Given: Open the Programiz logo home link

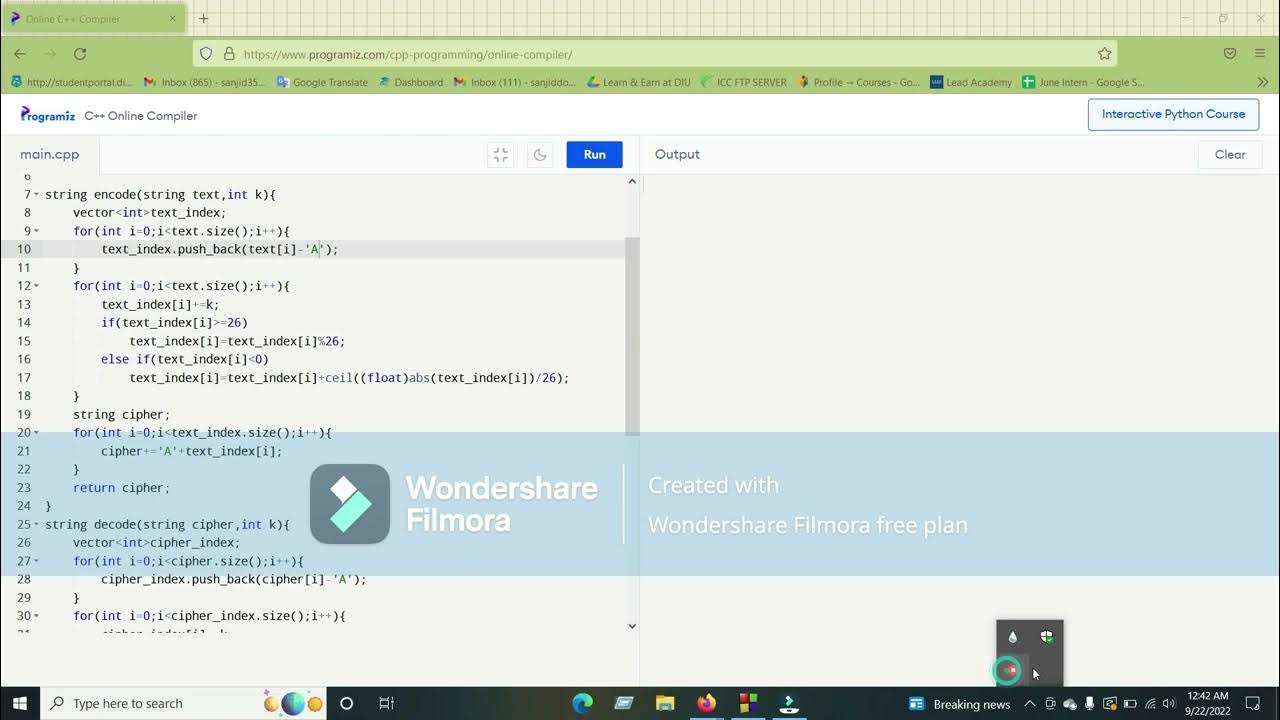Looking at the screenshot, I should tap(48, 115).
